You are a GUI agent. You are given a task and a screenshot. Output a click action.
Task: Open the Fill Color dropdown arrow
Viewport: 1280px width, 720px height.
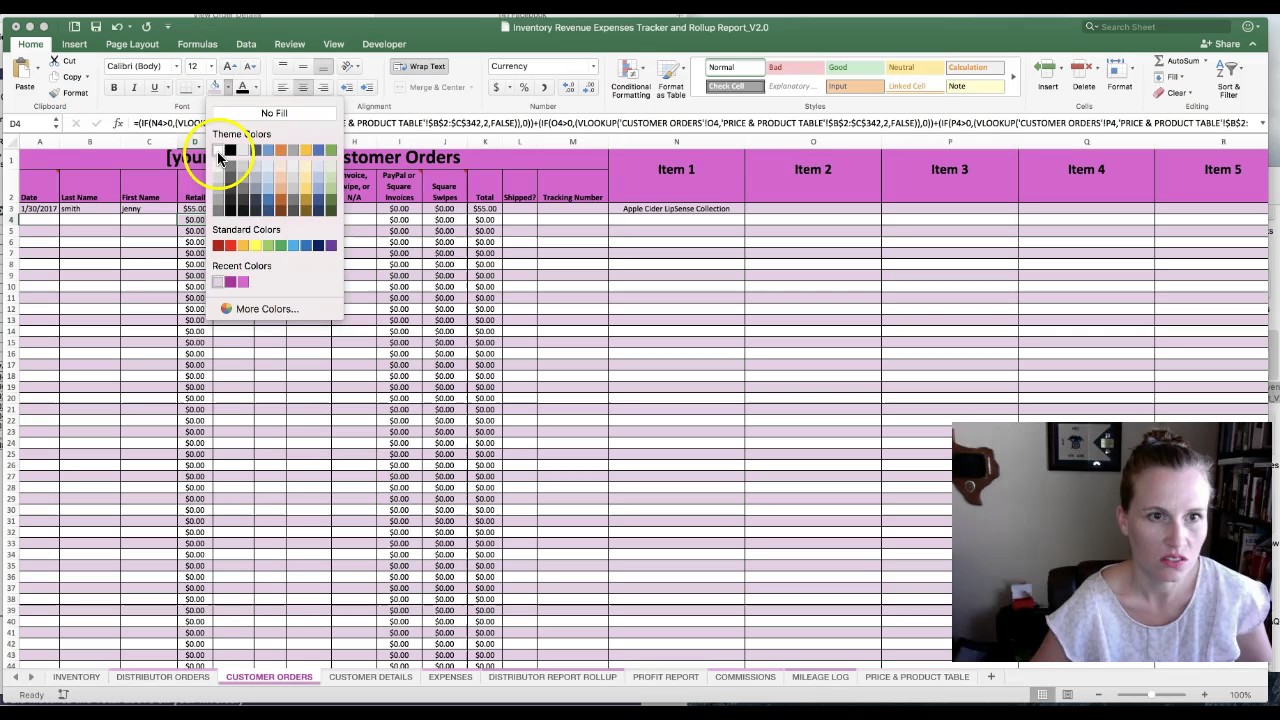click(228, 88)
